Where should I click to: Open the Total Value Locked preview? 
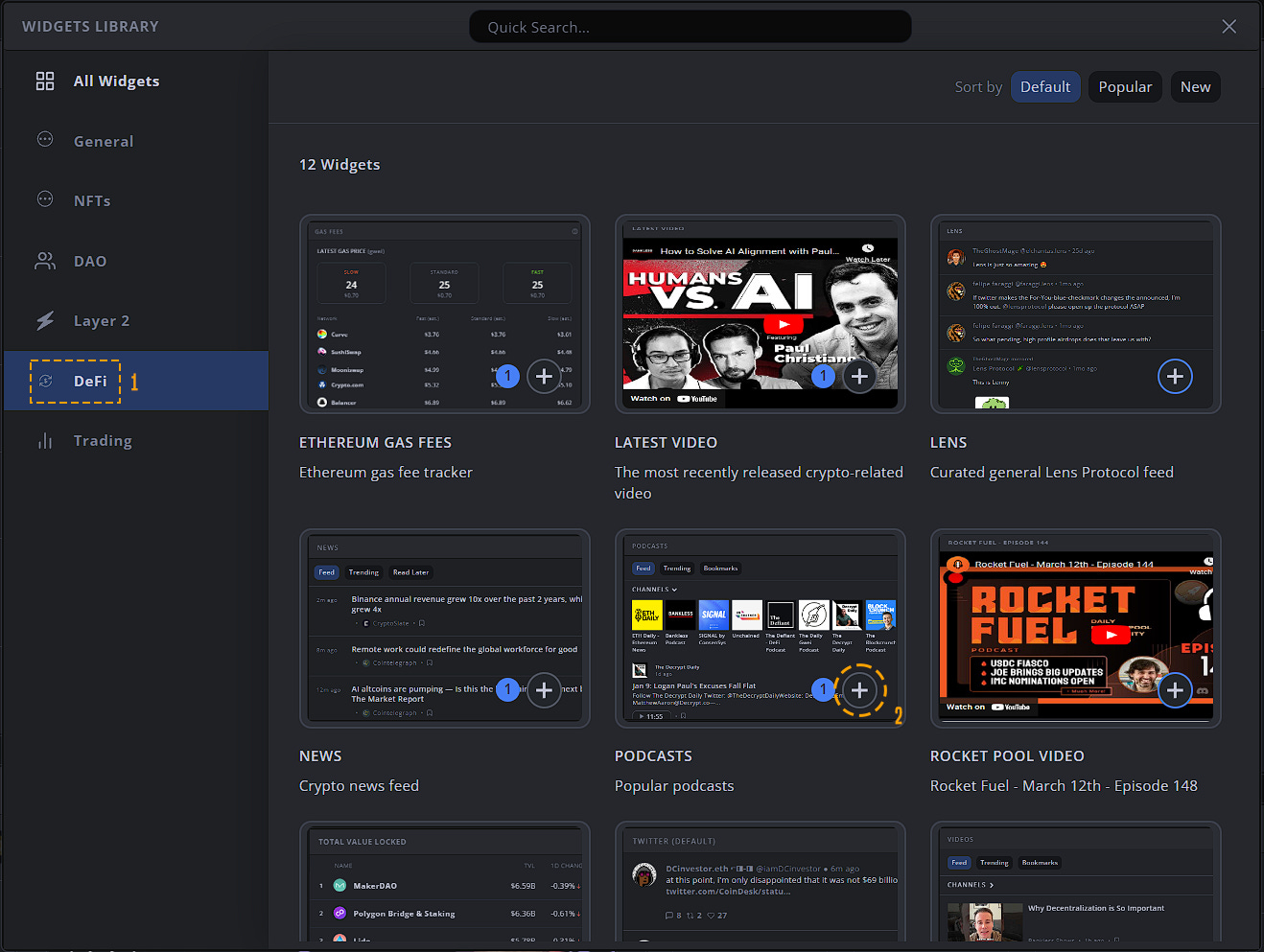444,882
